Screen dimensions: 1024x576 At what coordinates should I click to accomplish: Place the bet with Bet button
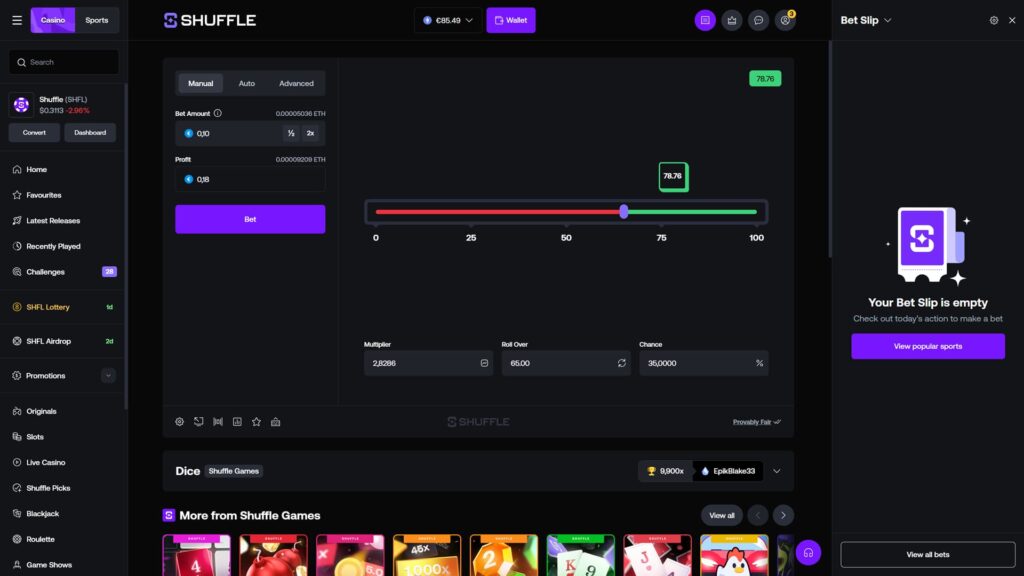(x=250, y=219)
